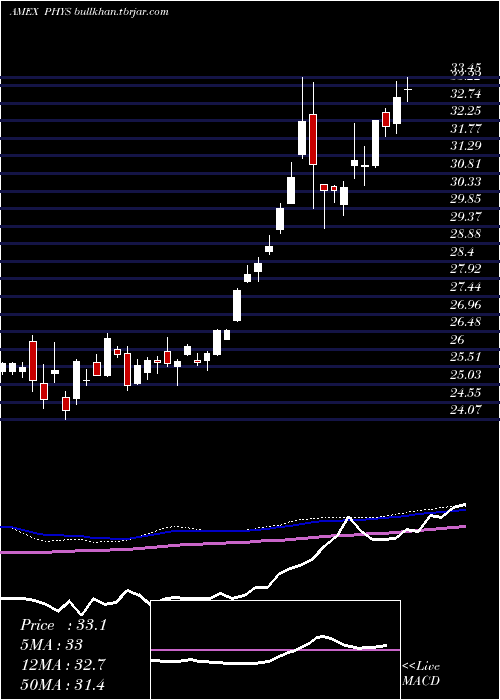Click the 28.4 price axis label
The height and width of the screenshot is (700, 500).
click(462, 252)
